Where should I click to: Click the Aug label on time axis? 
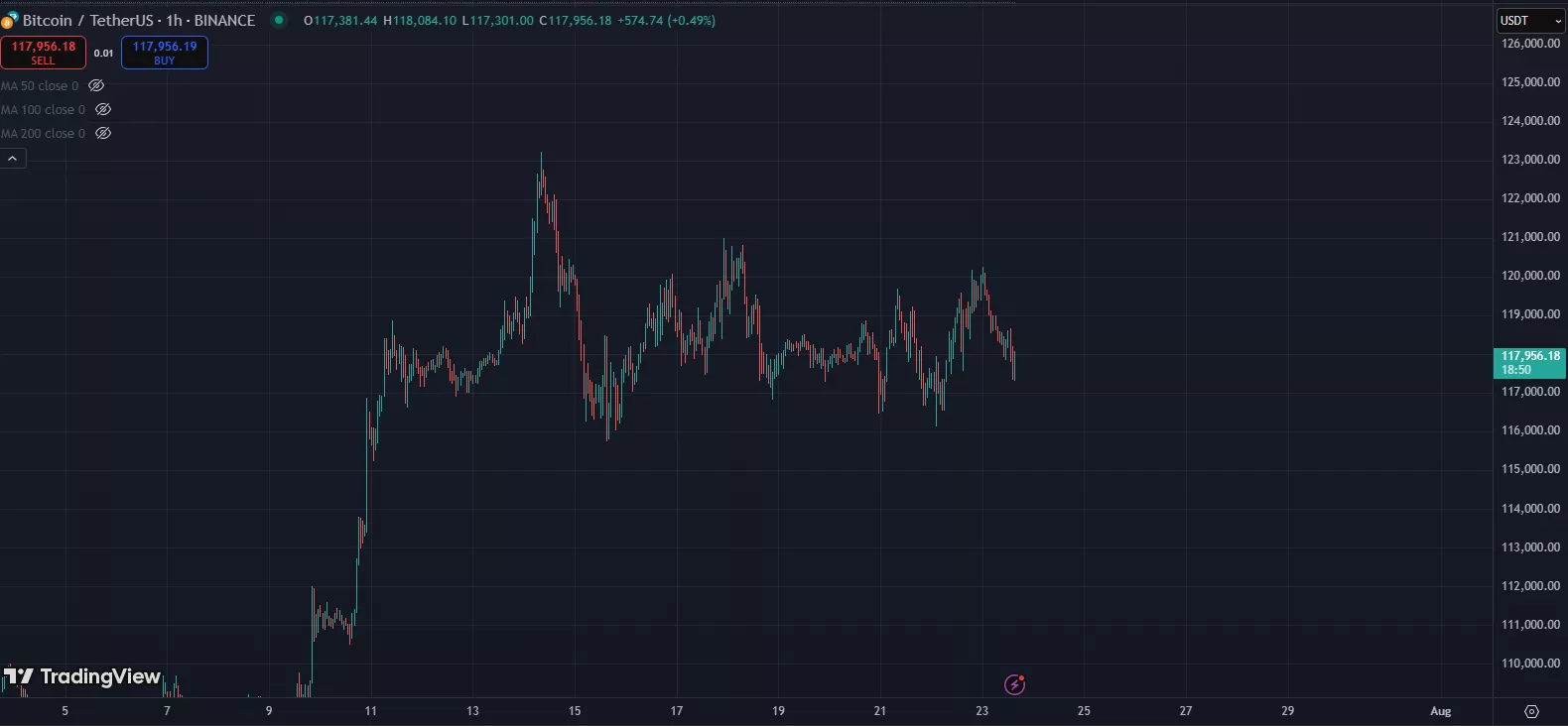coord(1440,711)
